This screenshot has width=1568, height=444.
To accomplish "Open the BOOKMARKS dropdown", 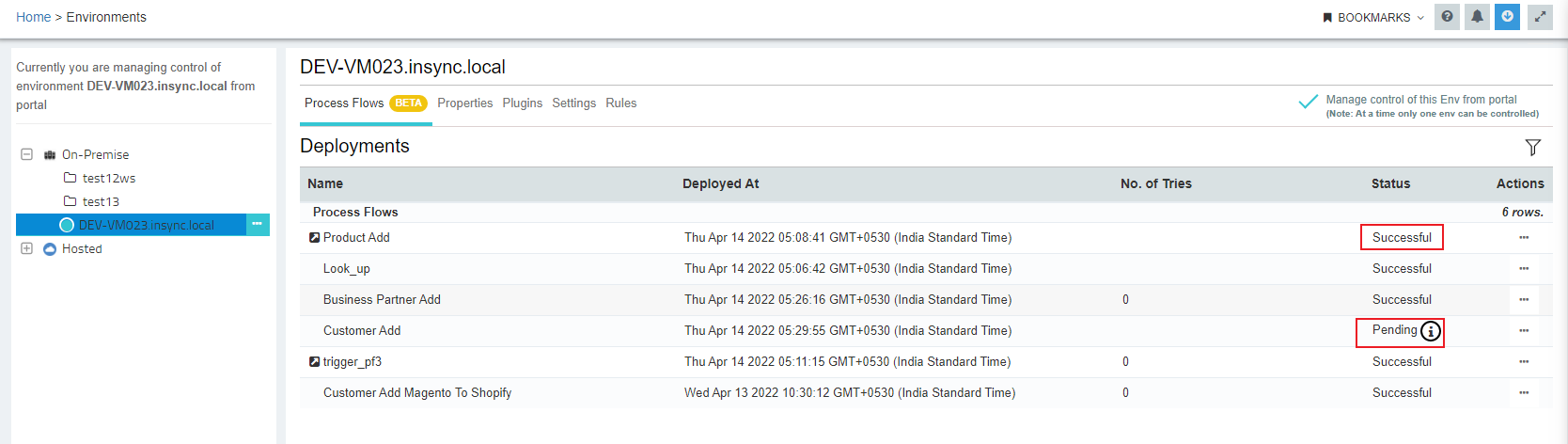I will click(x=1372, y=18).
